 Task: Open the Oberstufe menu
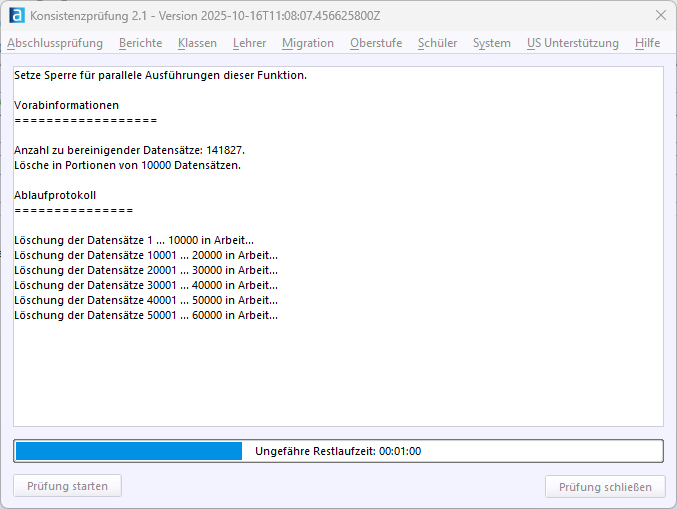pos(376,43)
